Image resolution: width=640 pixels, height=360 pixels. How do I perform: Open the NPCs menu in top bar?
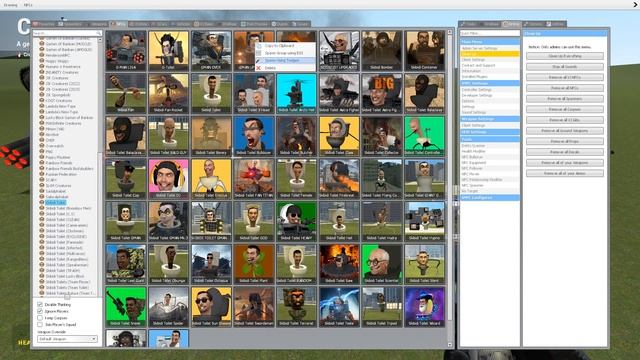pos(28,5)
